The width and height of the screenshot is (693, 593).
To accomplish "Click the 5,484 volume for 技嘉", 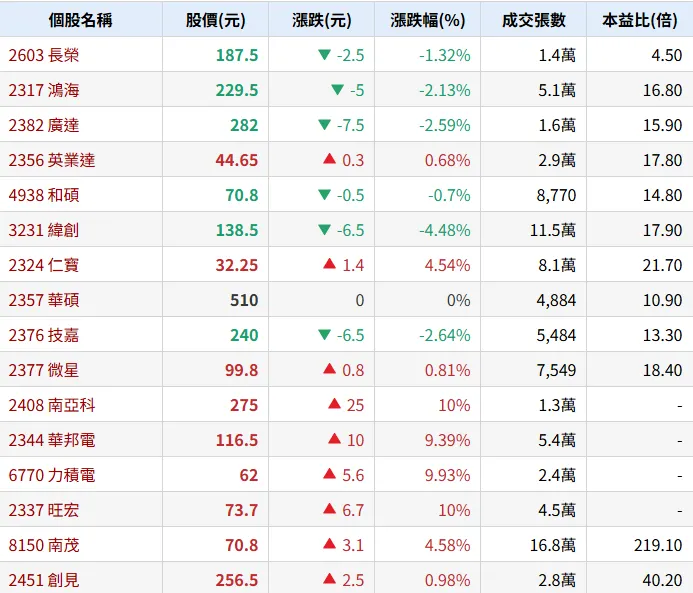I will [x=556, y=335].
